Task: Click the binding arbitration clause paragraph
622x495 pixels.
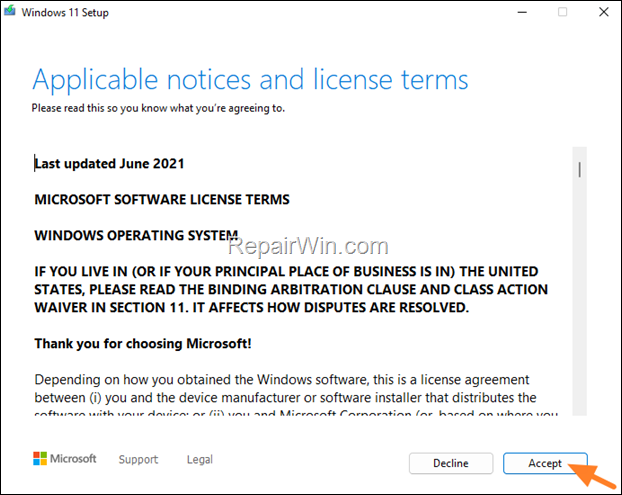Action: click(x=291, y=290)
